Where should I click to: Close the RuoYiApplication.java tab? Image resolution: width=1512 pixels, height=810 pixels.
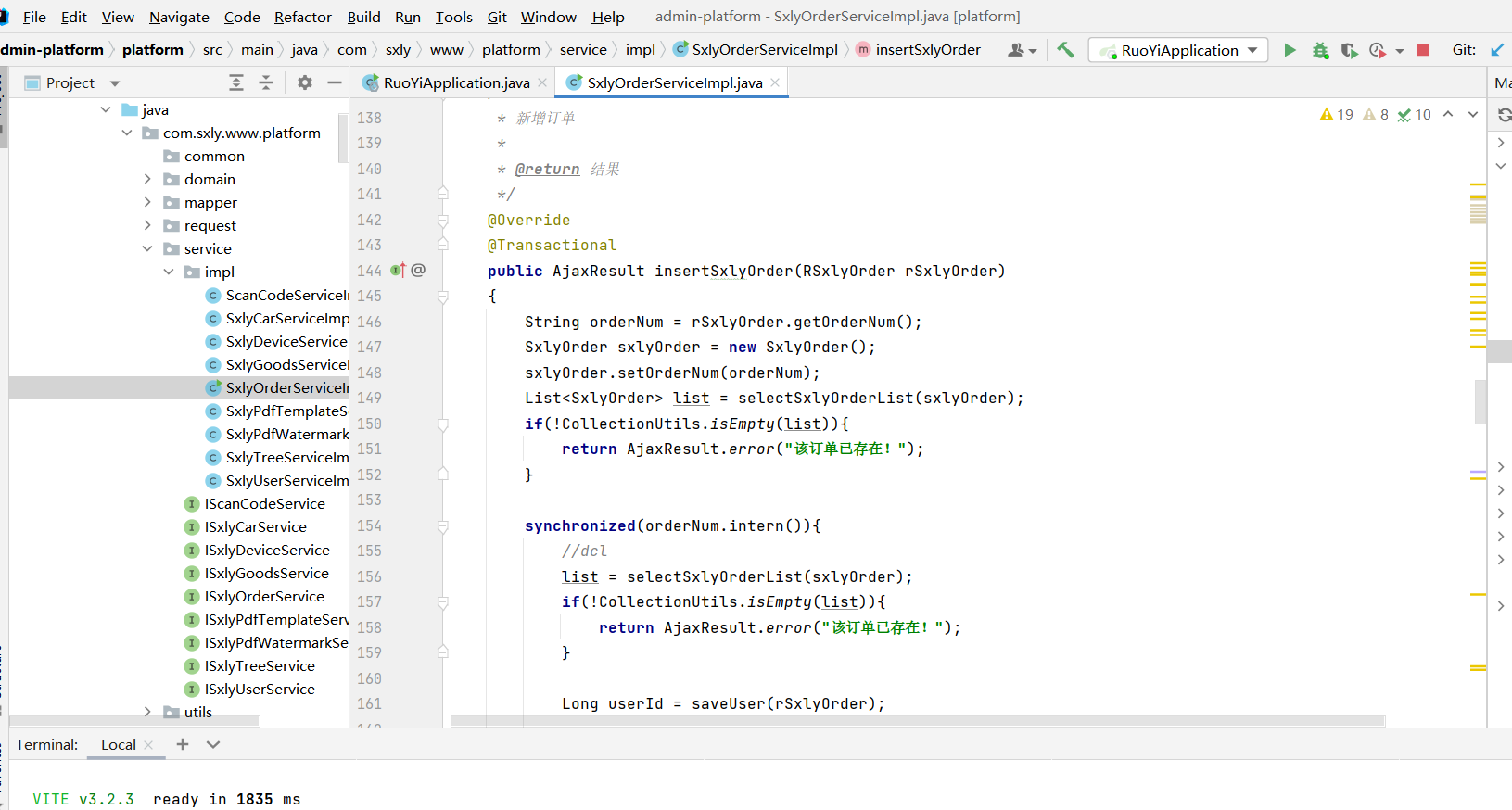click(542, 82)
